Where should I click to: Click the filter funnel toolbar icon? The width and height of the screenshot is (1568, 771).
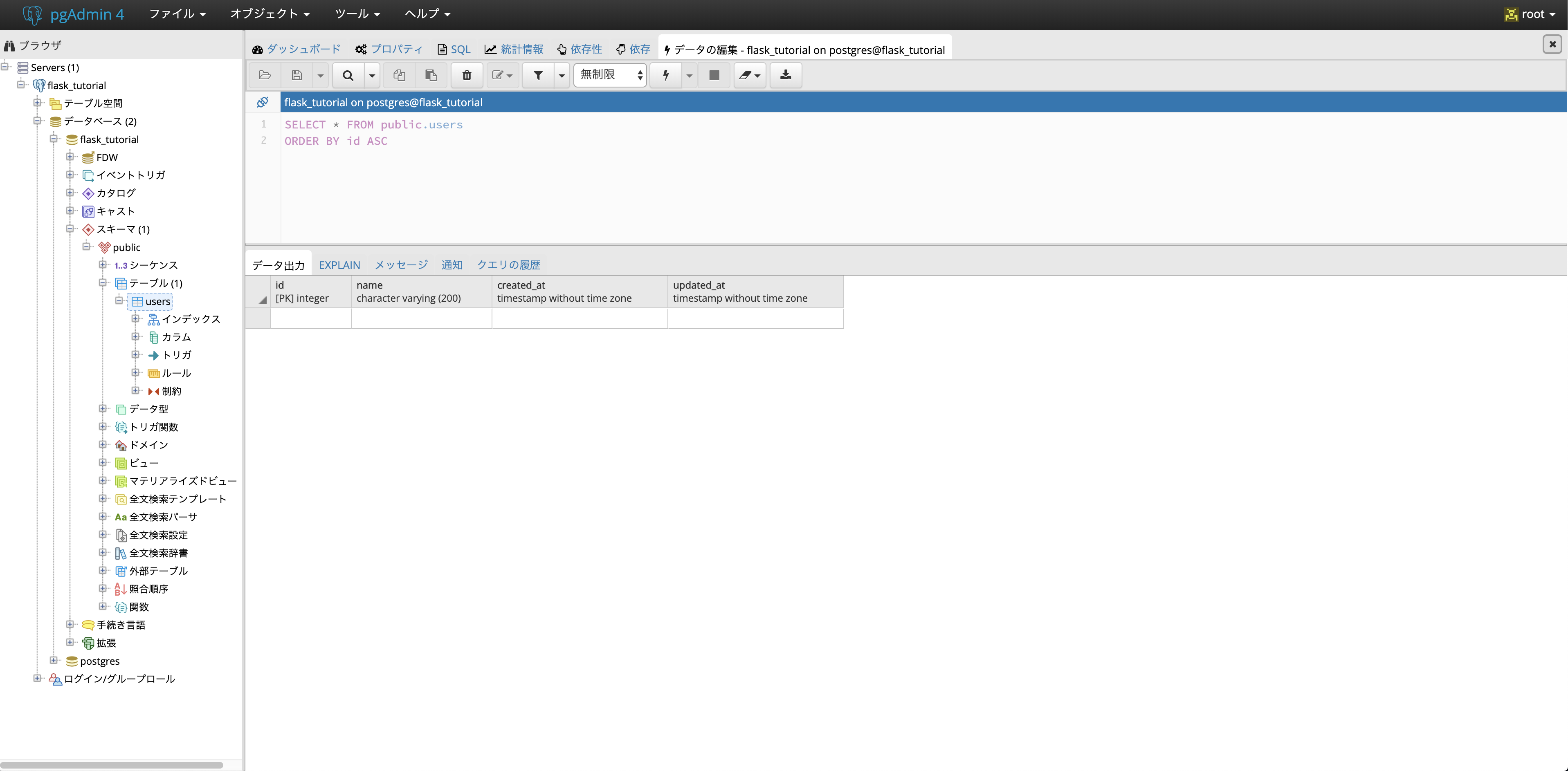538,75
